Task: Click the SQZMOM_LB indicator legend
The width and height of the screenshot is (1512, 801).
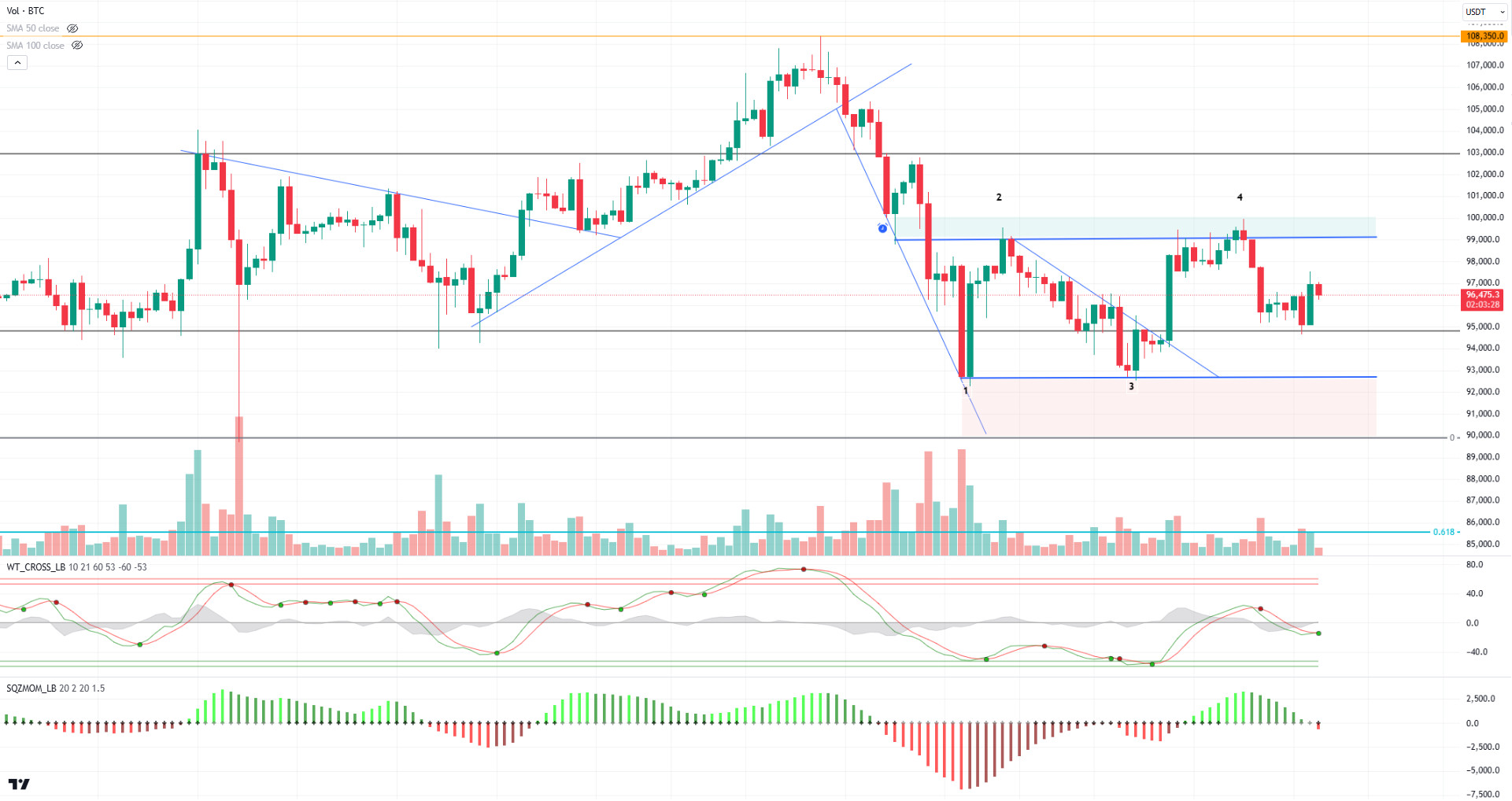Action: pos(55,688)
